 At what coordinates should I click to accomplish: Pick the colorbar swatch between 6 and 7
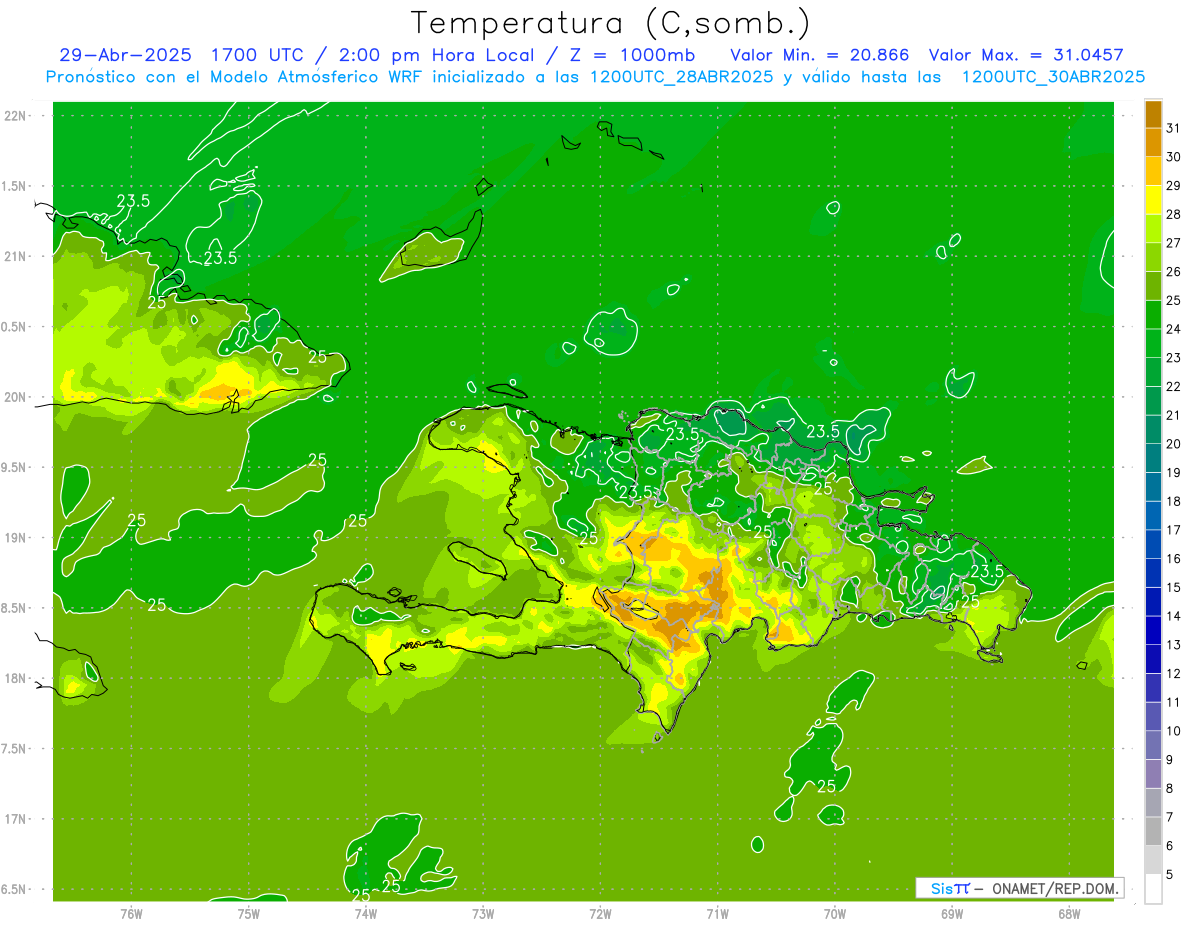pyautogui.click(x=1153, y=831)
